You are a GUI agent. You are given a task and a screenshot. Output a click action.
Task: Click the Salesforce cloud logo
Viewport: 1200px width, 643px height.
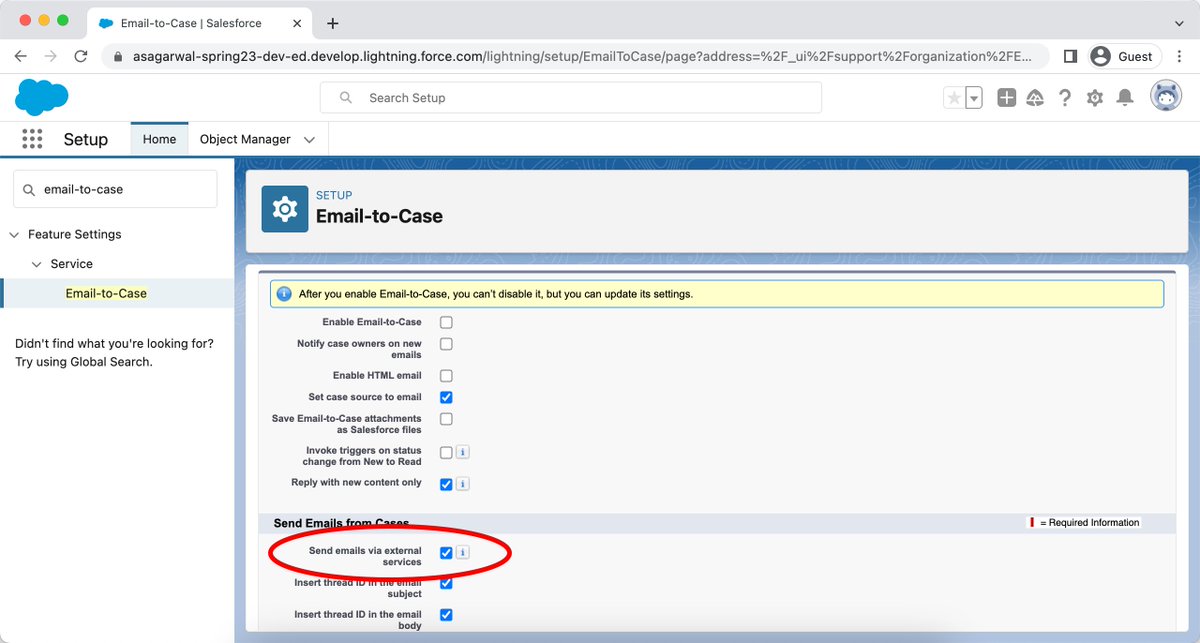[x=42, y=97]
